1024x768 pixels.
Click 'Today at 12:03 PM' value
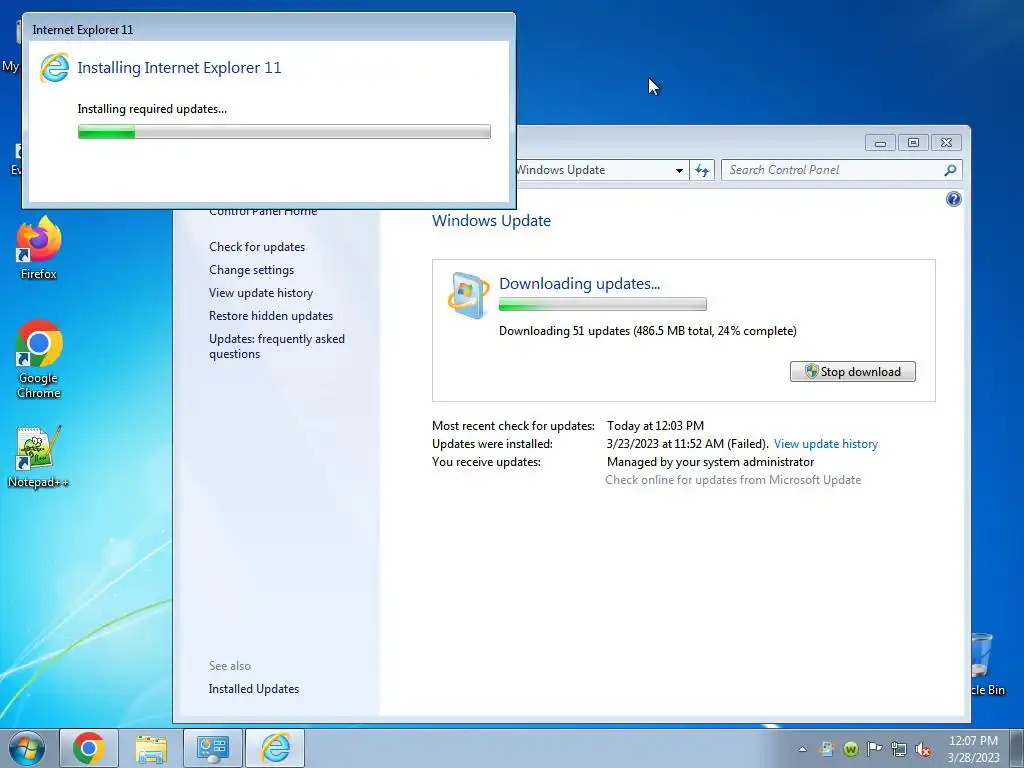click(655, 426)
